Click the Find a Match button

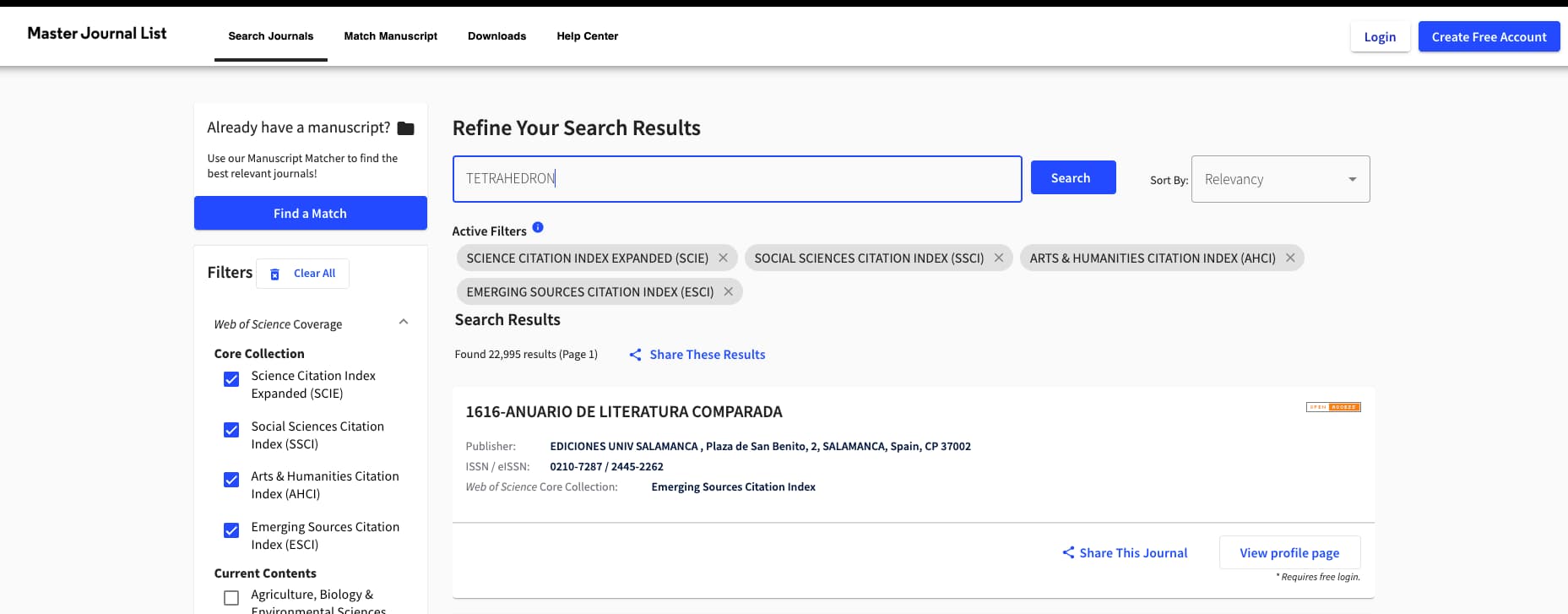click(311, 213)
